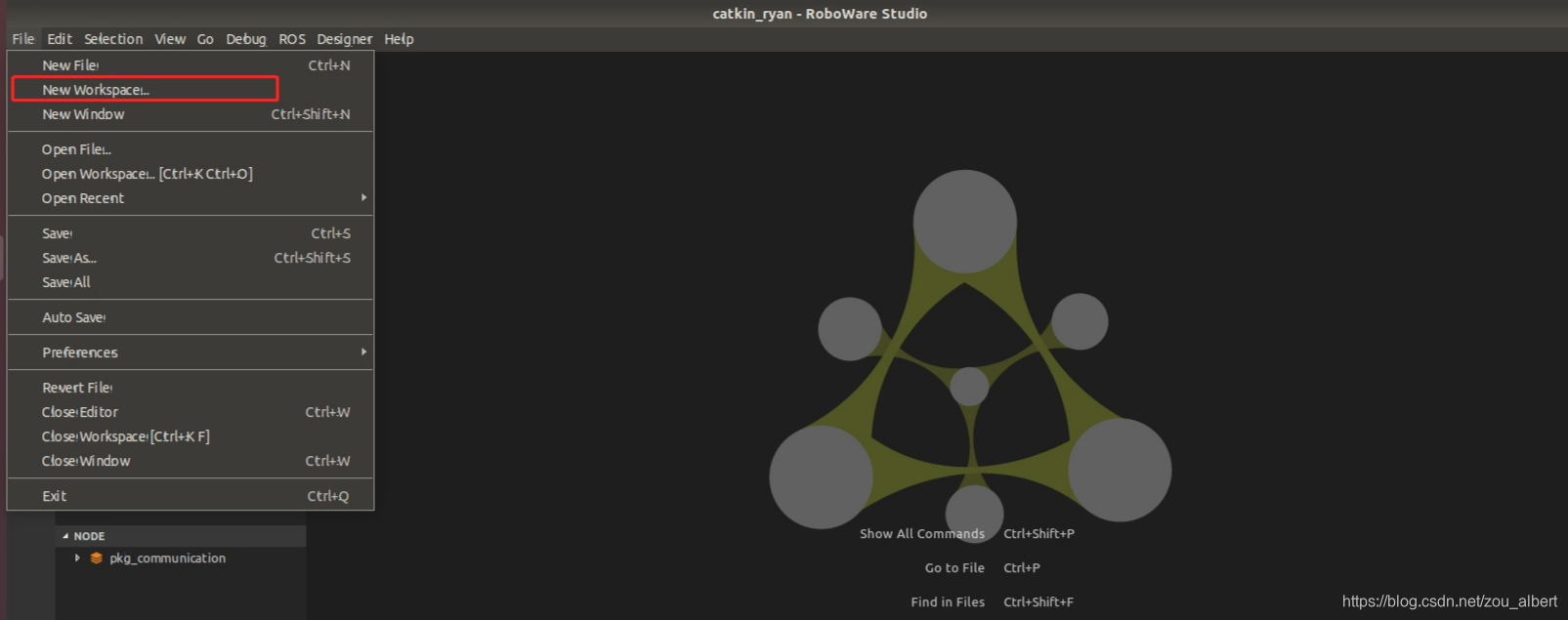Open the View menu
1568x620 pixels.
(x=170, y=39)
